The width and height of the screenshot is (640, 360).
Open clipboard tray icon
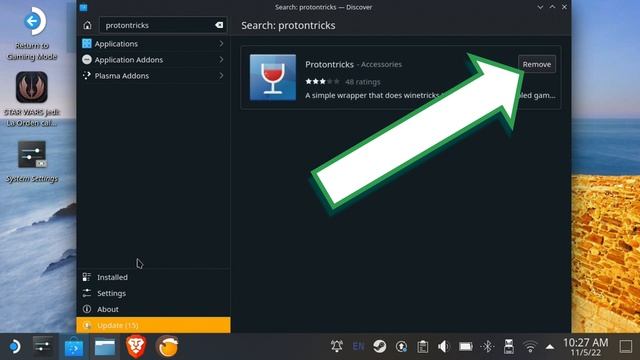click(x=422, y=347)
